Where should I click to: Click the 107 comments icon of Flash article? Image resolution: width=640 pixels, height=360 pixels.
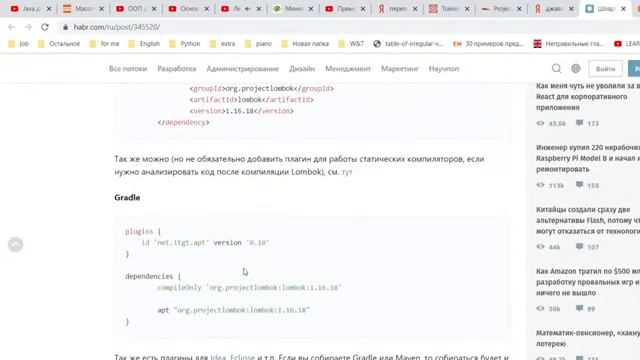point(579,247)
